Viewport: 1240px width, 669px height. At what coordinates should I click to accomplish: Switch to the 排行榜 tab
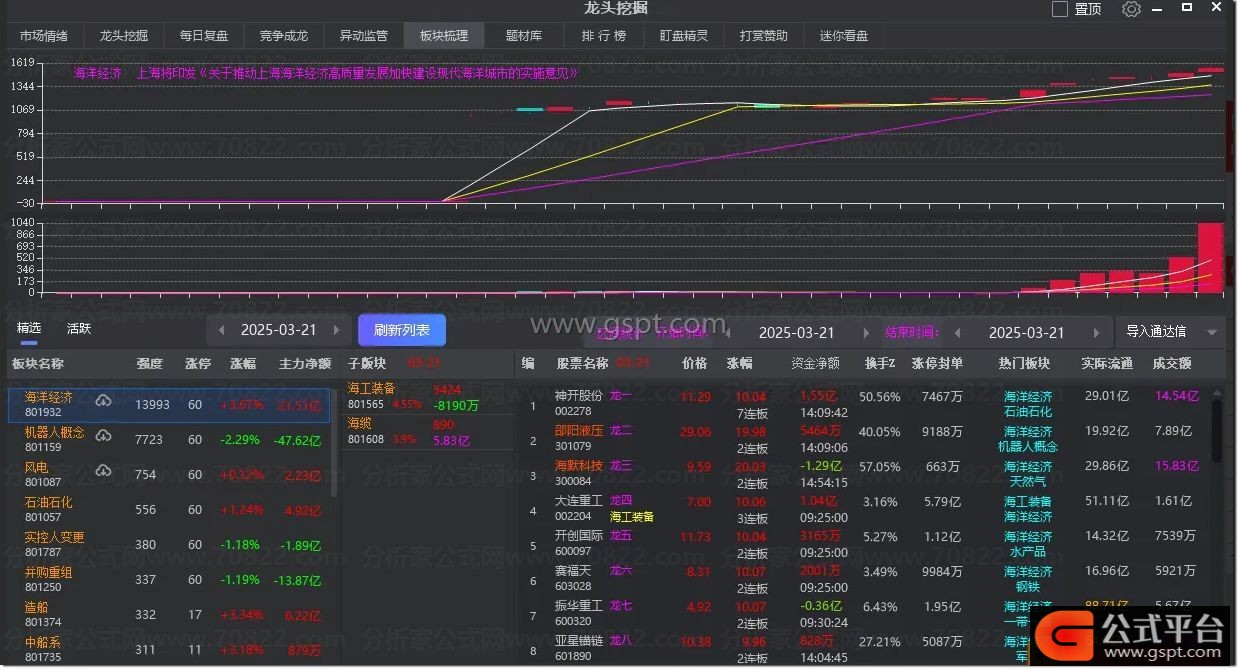click(604, 36)
